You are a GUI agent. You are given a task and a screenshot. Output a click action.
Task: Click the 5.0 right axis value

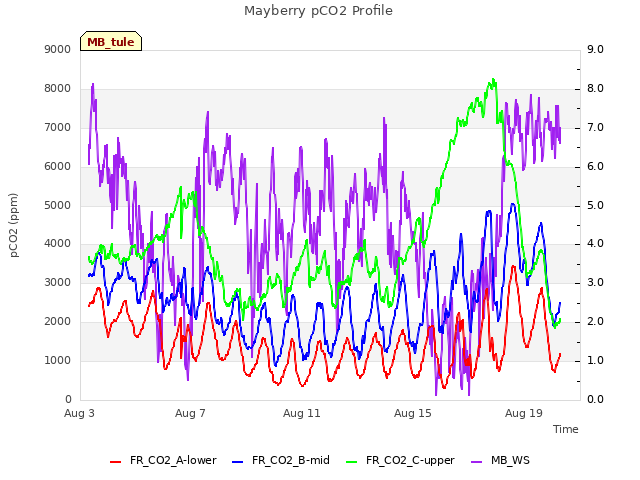pos(596,205)
